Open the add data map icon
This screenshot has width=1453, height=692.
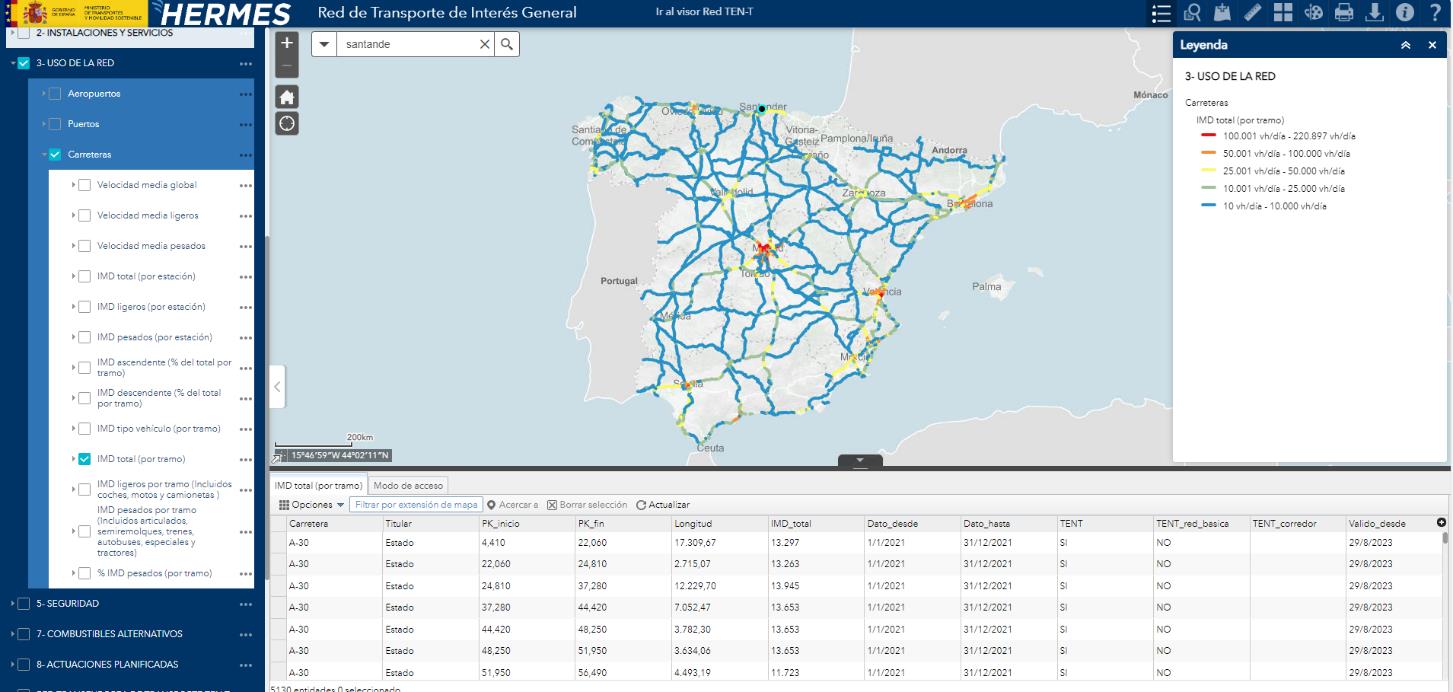pyautogui.click(x=1221, y=13)
